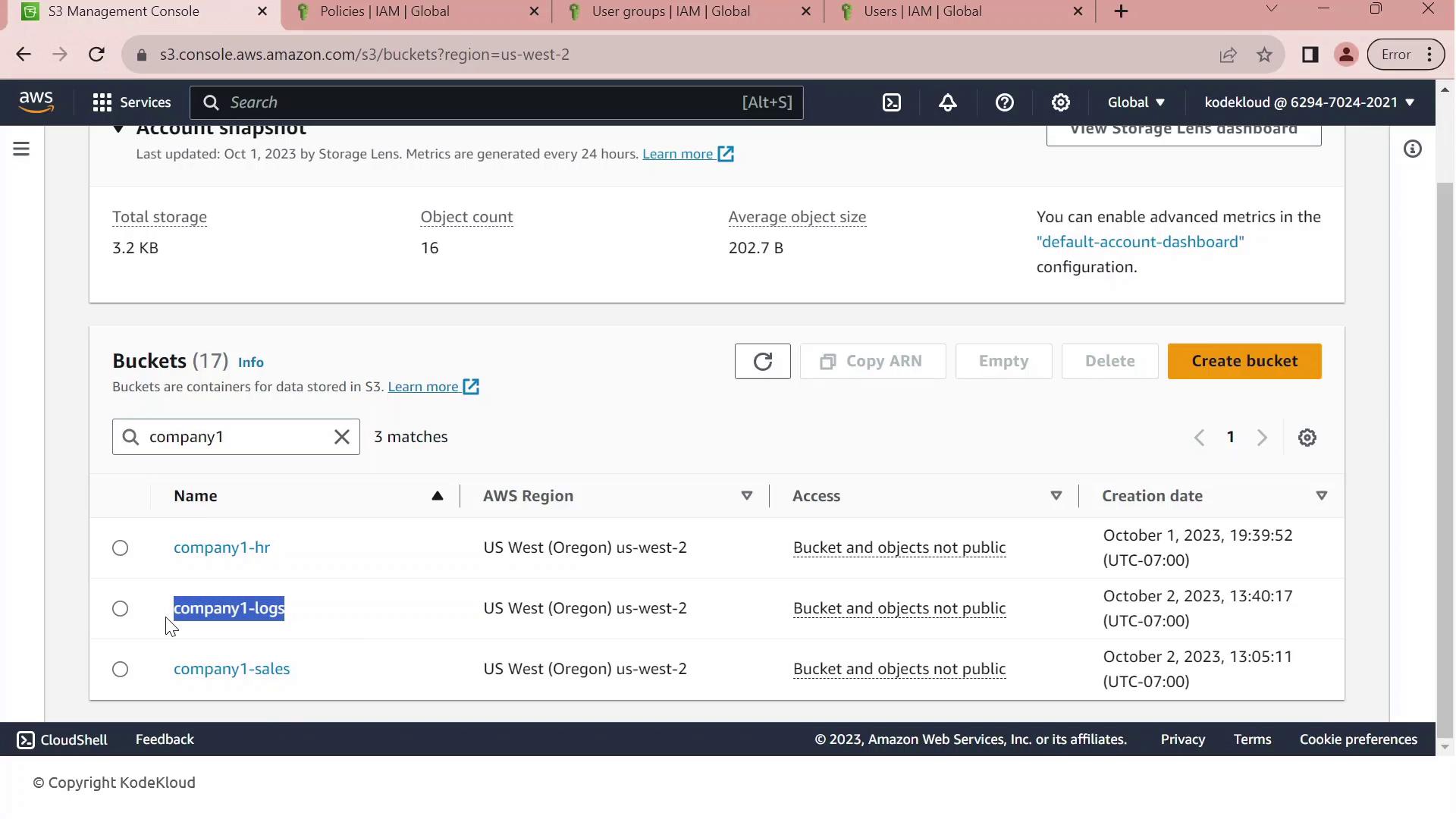Click the page vertical scrollbar

[x=1445, y=455]
